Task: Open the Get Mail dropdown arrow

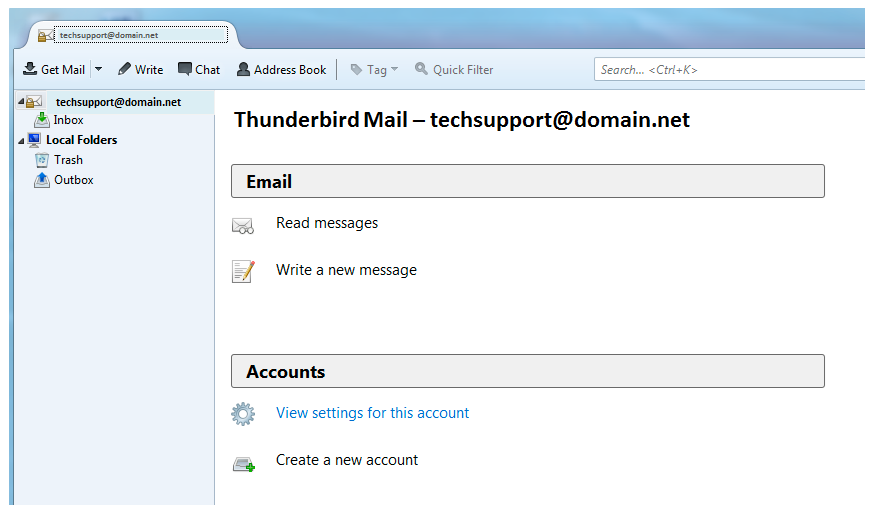Action: pyautogui.click(x=99, y=69)
